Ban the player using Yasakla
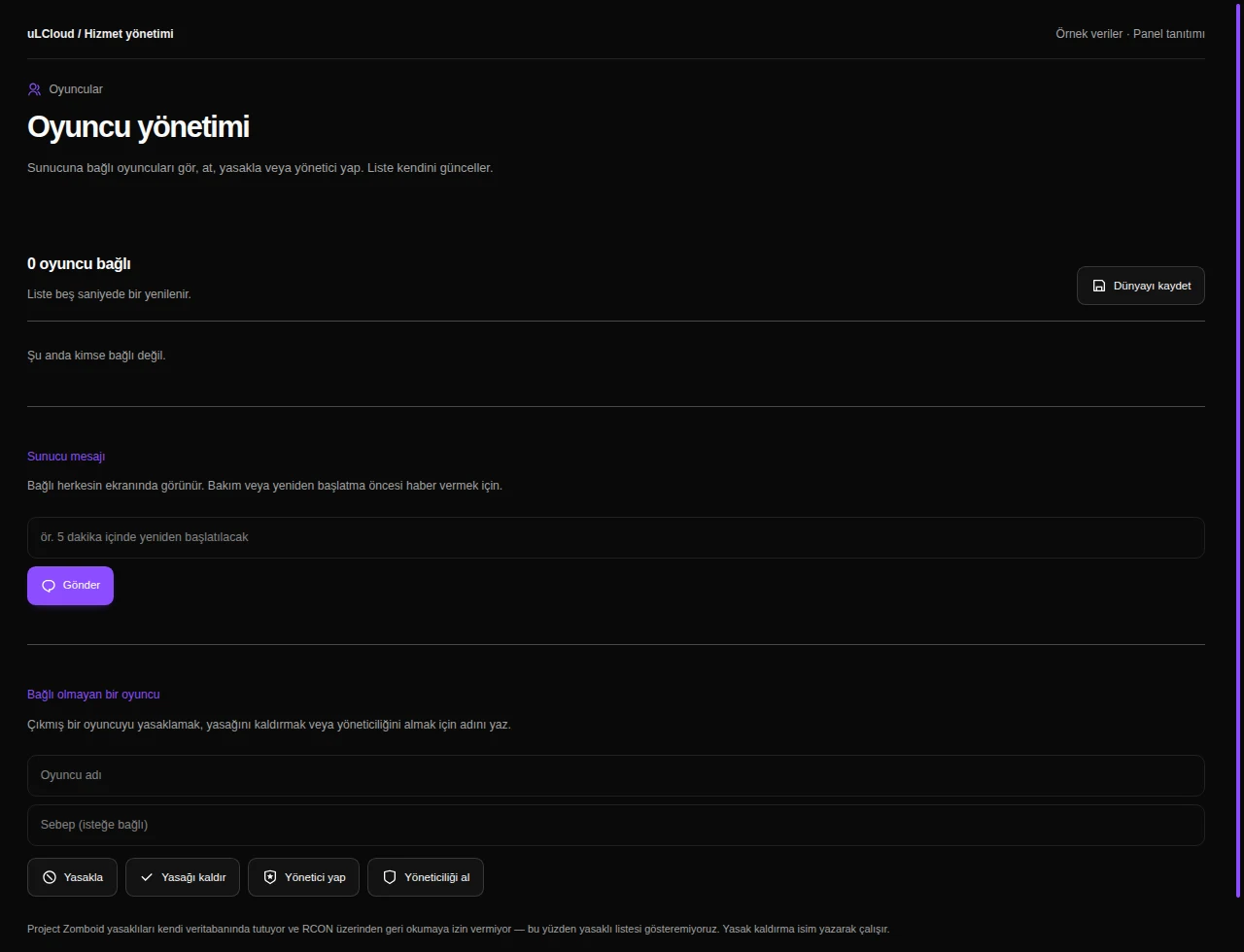Image resolution: width=1244 pixels, height=952 pixels. coord(72,877)
